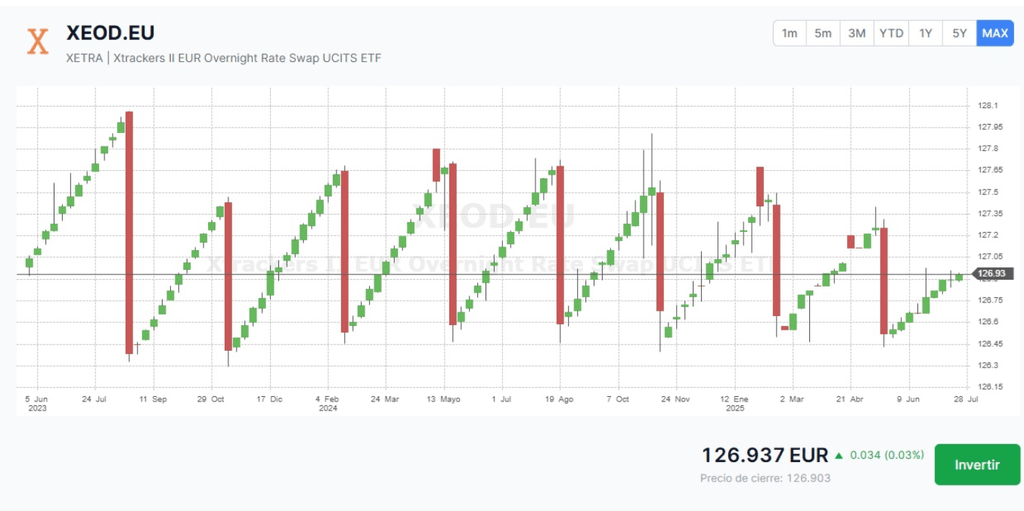Screen dimensions: 1024x511
Task: Click the orange X logo icon
Action: pos(38,41)
